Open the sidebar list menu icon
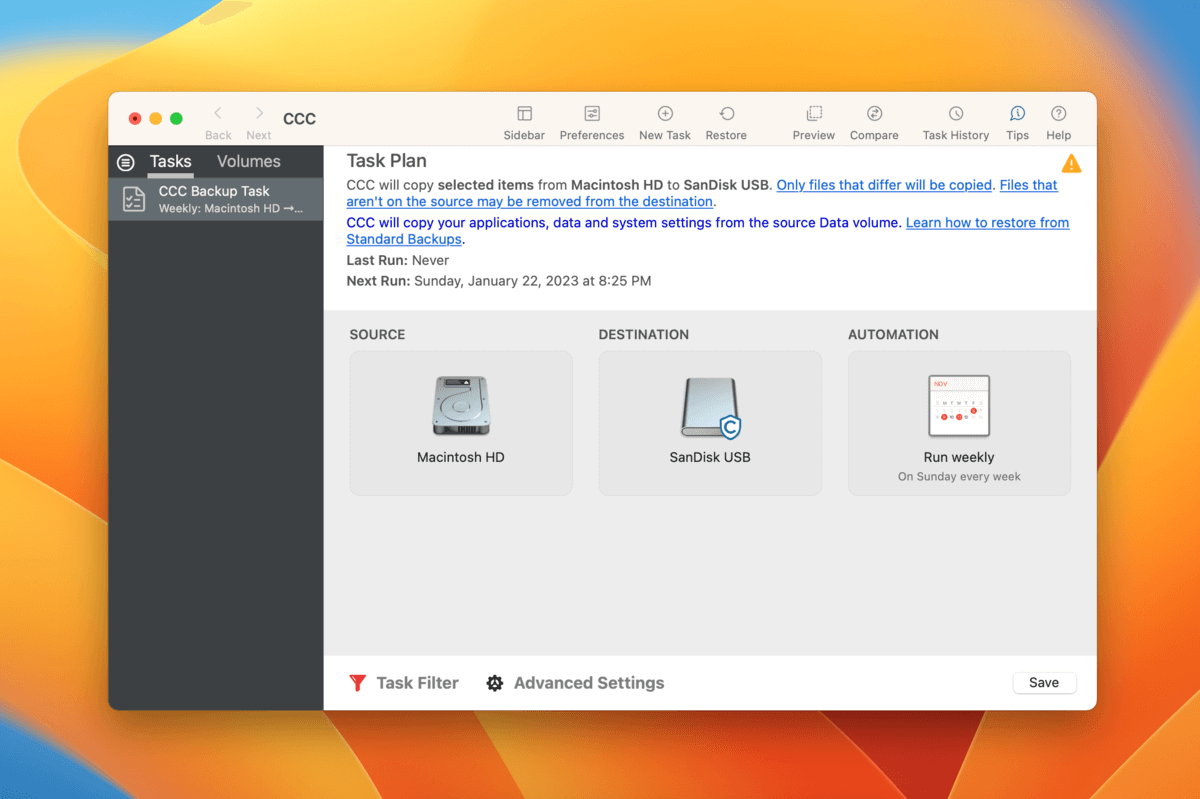 pyautogui.click(x=126, y=162)
